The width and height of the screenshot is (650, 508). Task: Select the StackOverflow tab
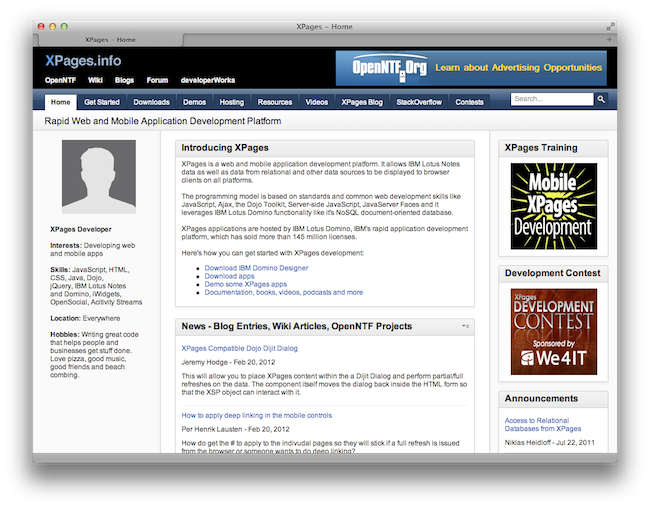pos(419,102)
